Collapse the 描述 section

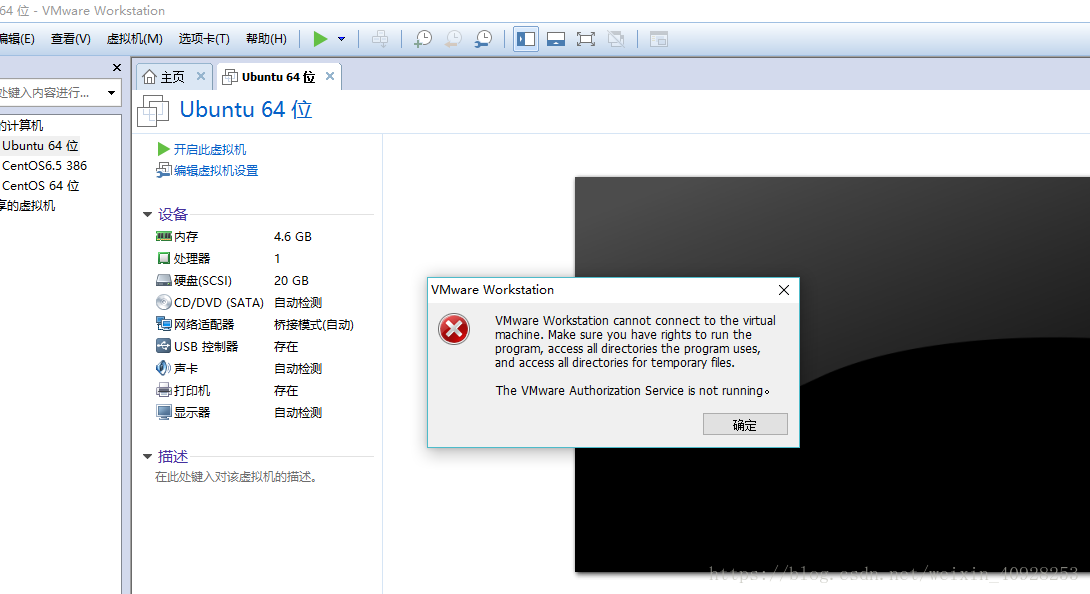(x=147, y=456)
